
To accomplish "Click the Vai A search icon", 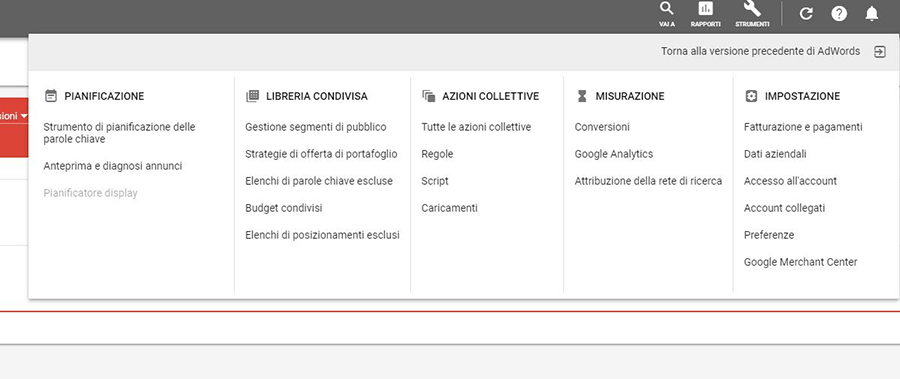I will point(666,9).
